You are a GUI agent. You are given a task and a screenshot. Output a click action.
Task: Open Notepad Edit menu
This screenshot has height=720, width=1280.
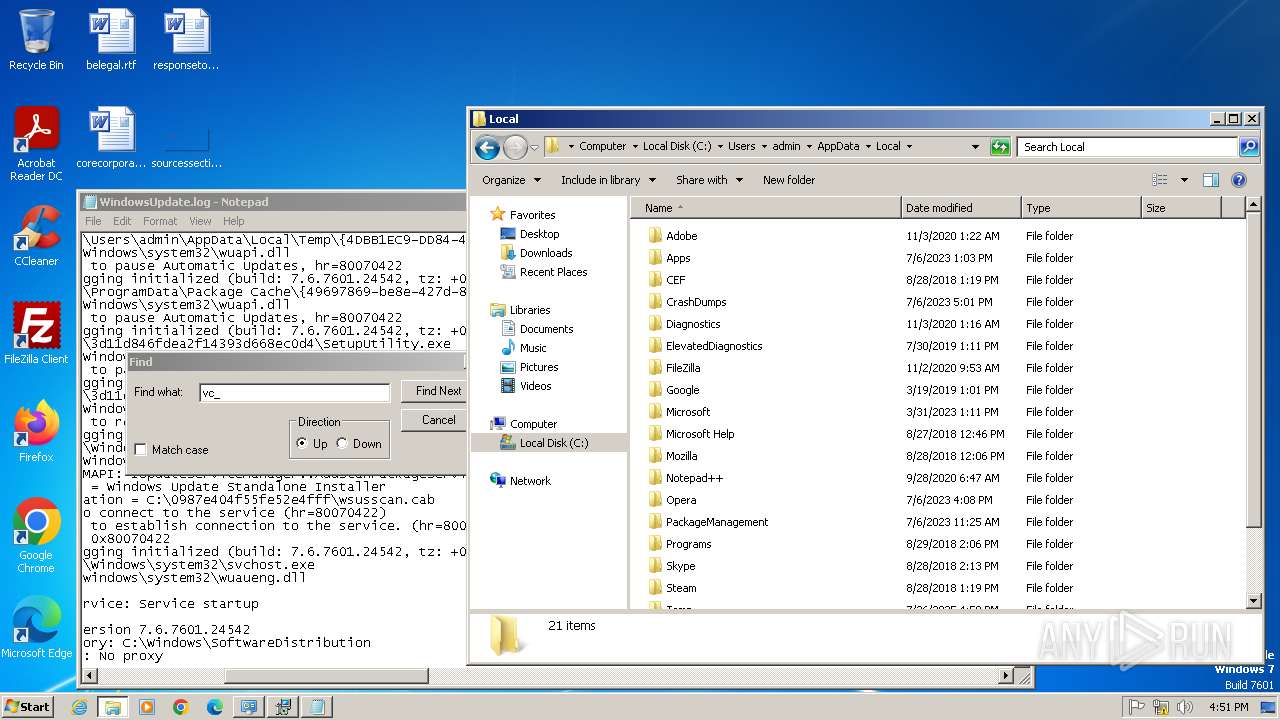click(122, 221)
